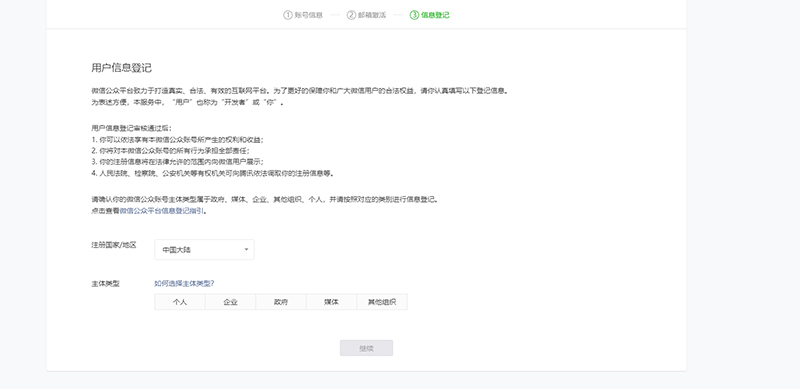This screenshot has height=389, width=800.
Task: Select 政府 as the account subject type
Action: [x=281, y=302]
